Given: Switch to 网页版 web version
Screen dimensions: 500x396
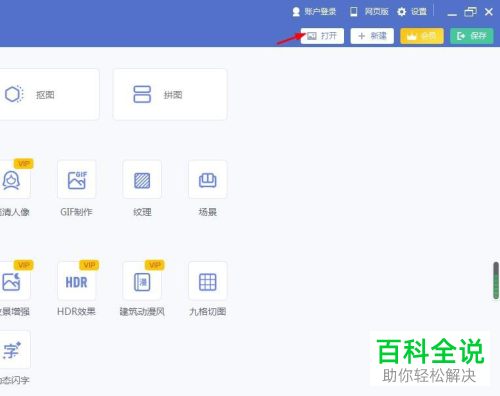Looking at the screenshot, I should (369, 12).
